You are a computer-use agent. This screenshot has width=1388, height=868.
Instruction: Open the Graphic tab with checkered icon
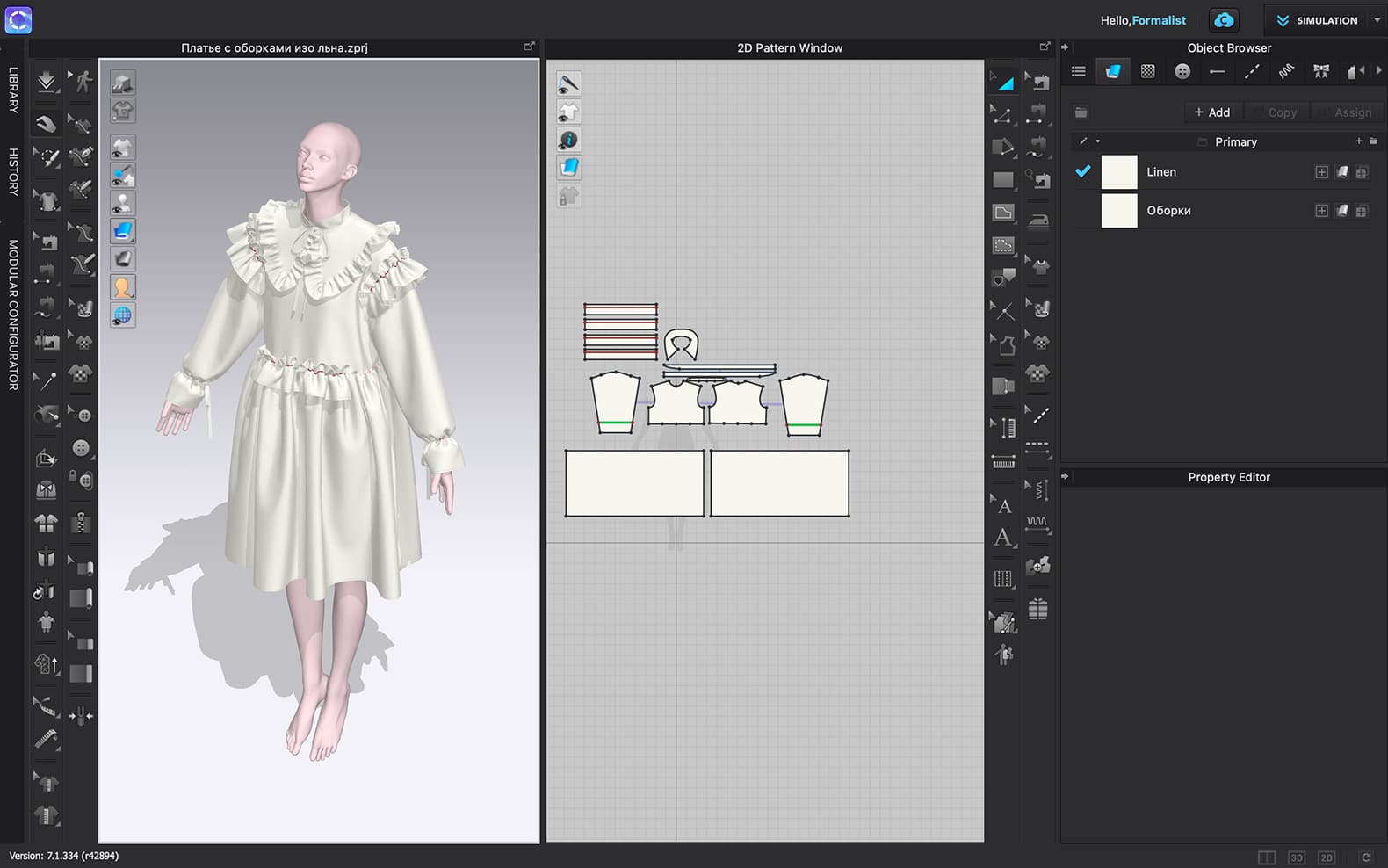1147,72
